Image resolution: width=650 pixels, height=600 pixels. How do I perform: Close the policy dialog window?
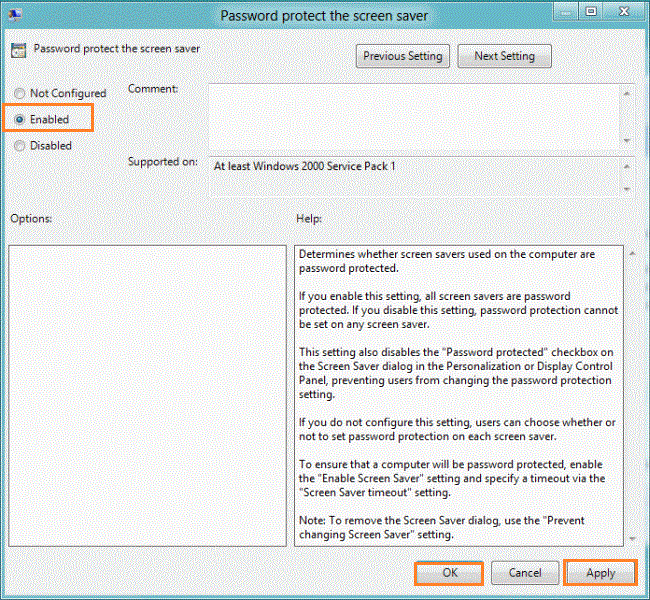click(624, 12)
